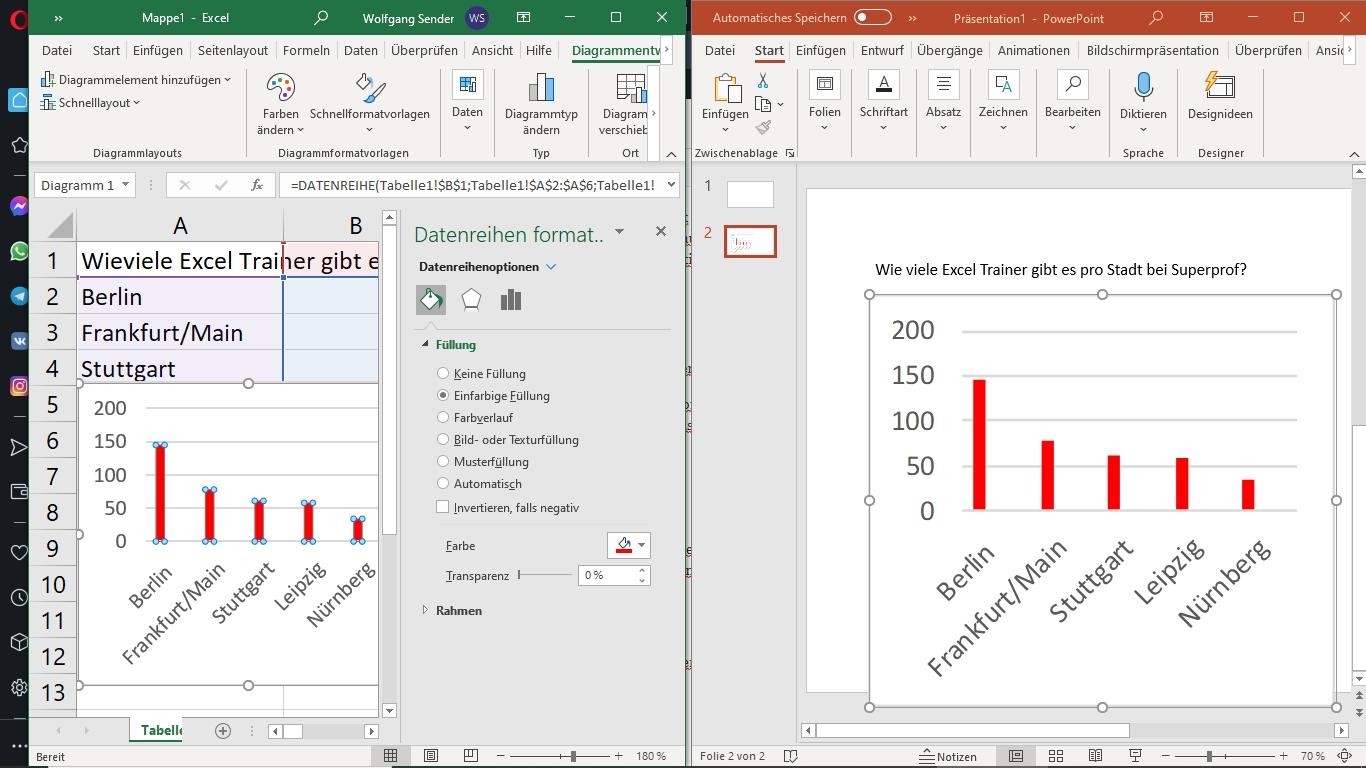
Task: Click Diagrammtyp ändern icon in Excel ribbon
Action: coord(541,89)
